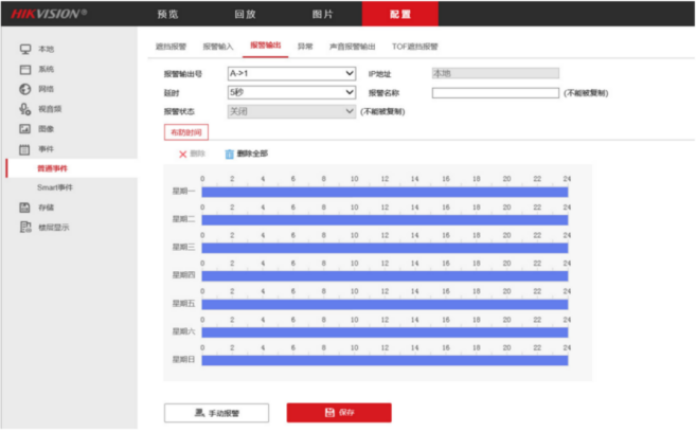The height and width of the screenshot is (432, 697).
Task: Open the 视音频 video audio icon
Action: coord(25,109)
